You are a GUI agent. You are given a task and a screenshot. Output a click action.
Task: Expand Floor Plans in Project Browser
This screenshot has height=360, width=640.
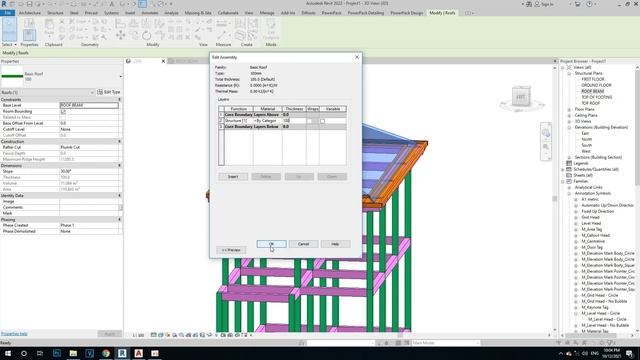(x=569, y=109)
